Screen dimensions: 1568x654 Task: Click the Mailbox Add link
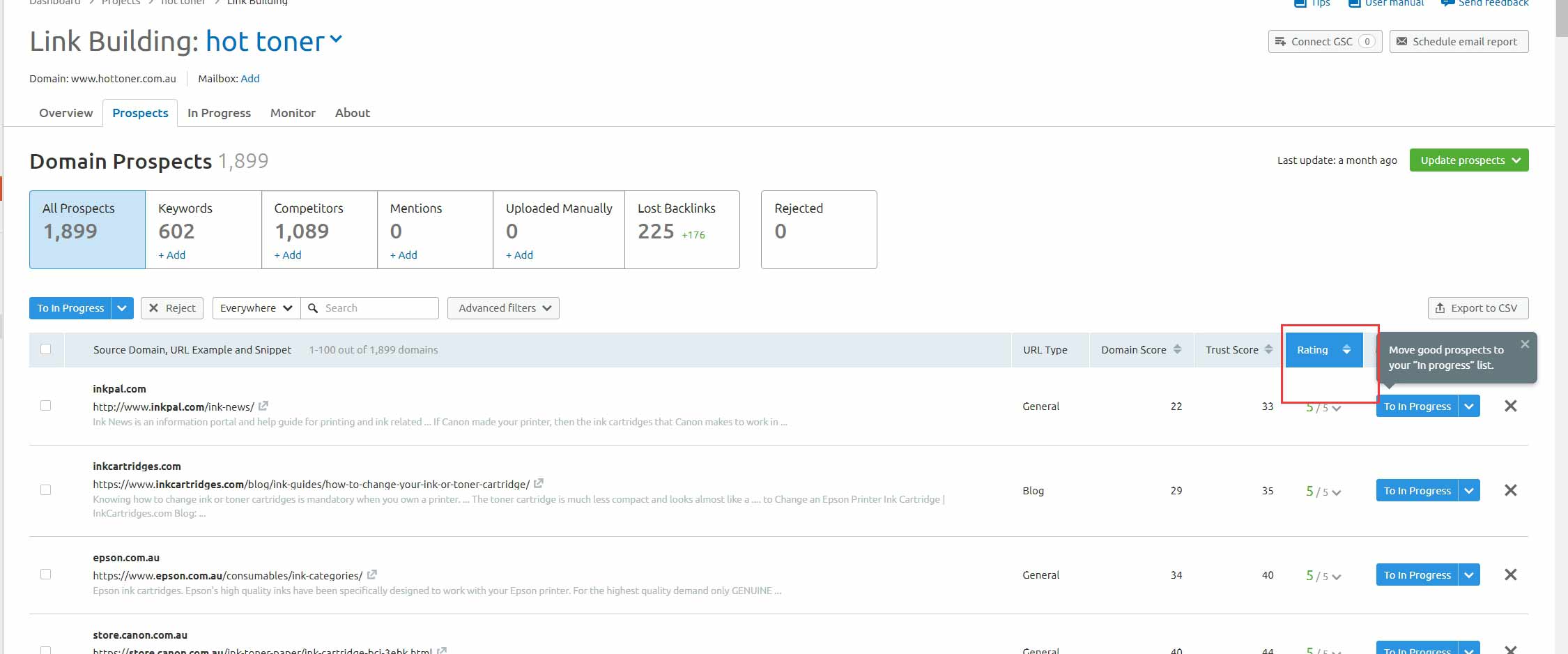coord(250,79)
